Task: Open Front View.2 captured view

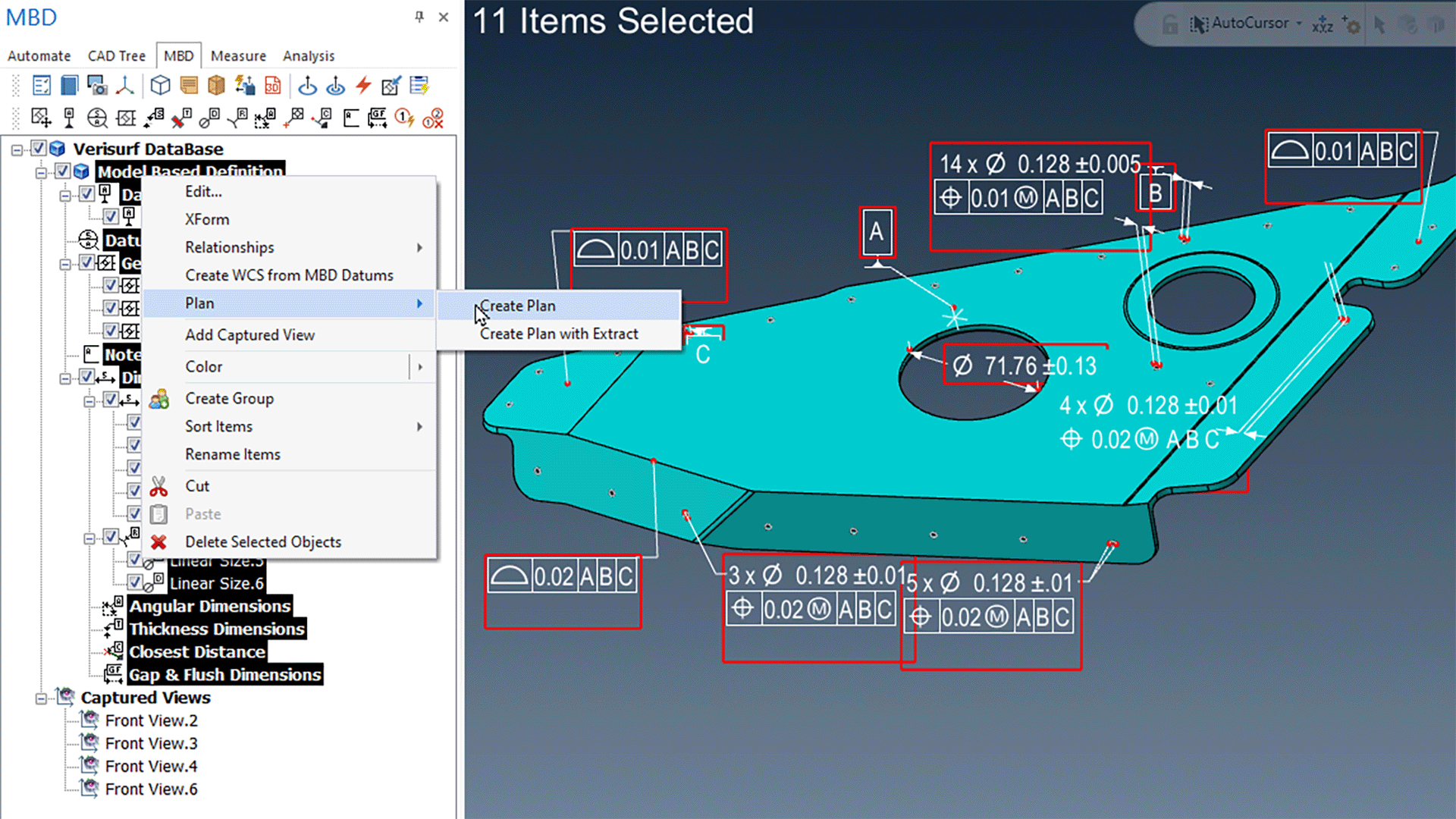Action: click(x=151, y=720)
